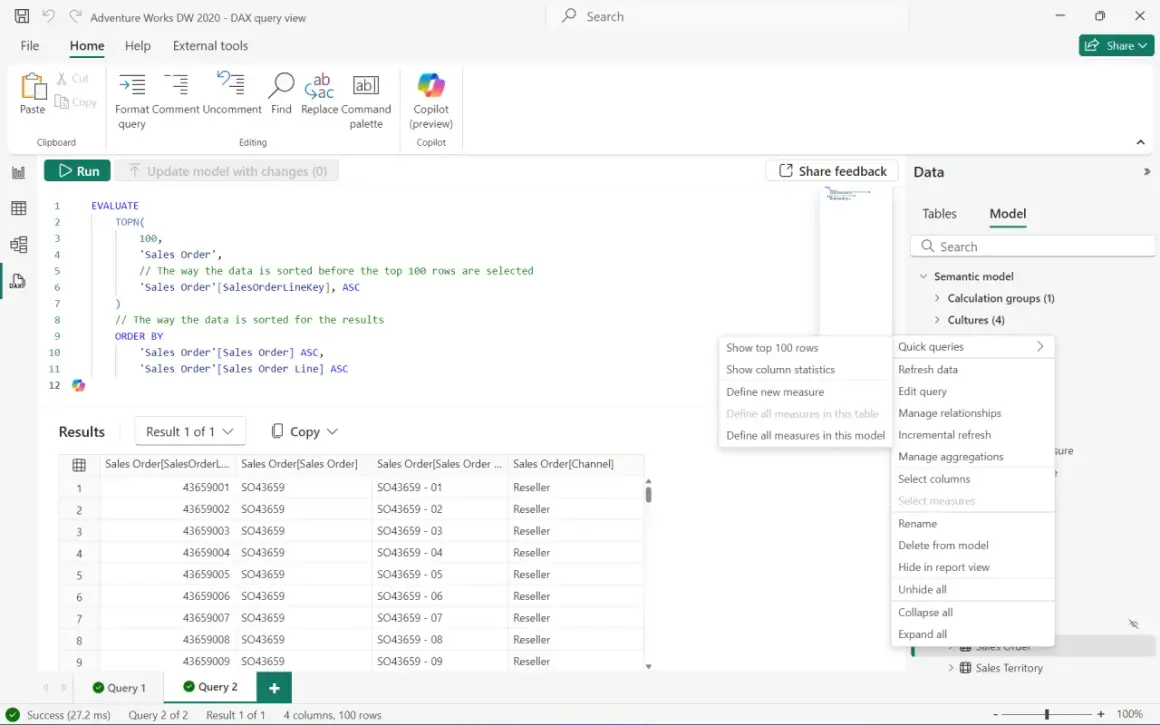The height and width of the screenshot is (725, 1160).
Task: Open the File menu
Action: point(30,45)
